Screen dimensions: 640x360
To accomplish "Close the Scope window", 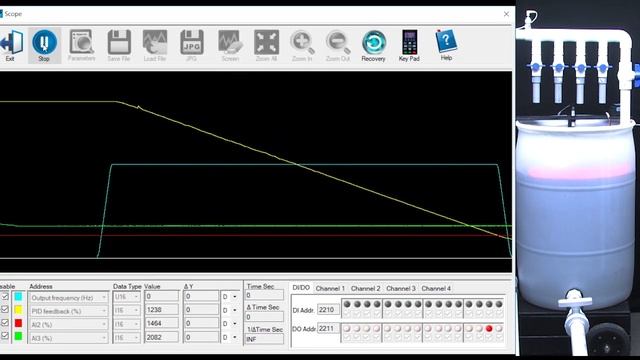I will tap(506, 14).
